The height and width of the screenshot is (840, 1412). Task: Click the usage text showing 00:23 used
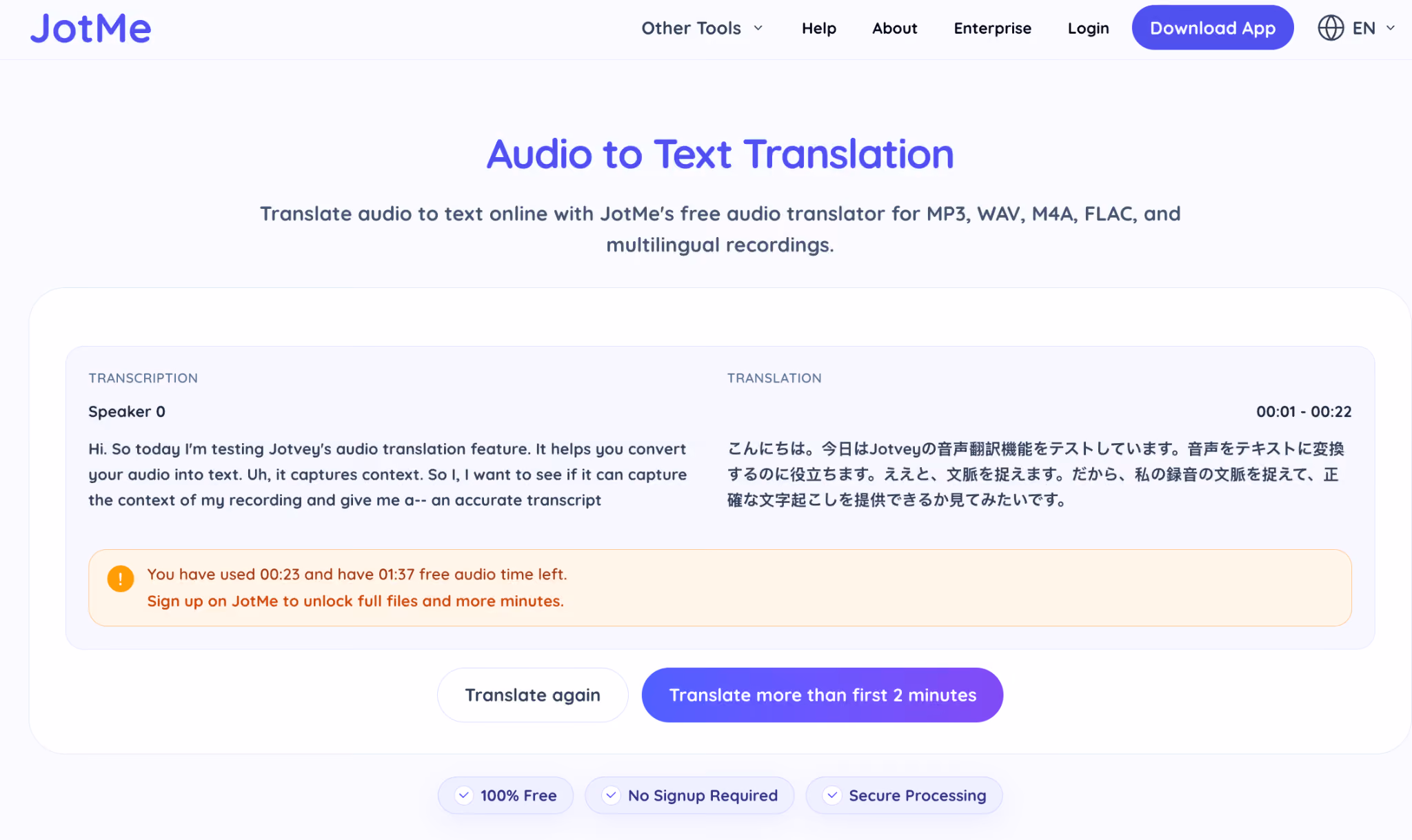tap(356, 574)
